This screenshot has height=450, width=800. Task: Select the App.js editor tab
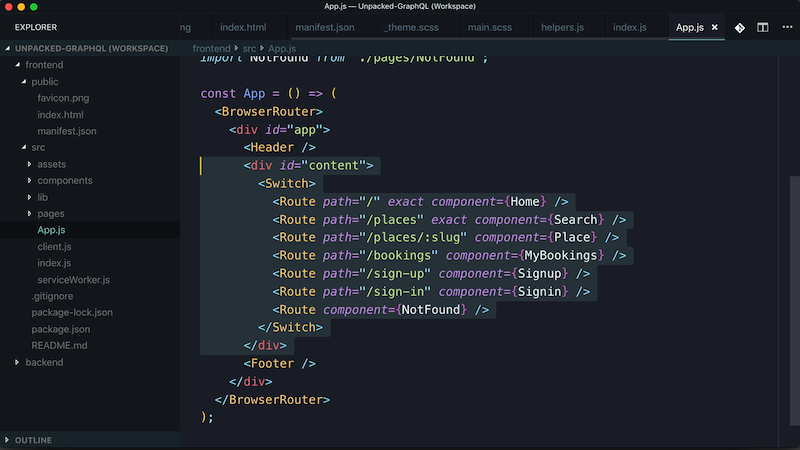[690, 28]
